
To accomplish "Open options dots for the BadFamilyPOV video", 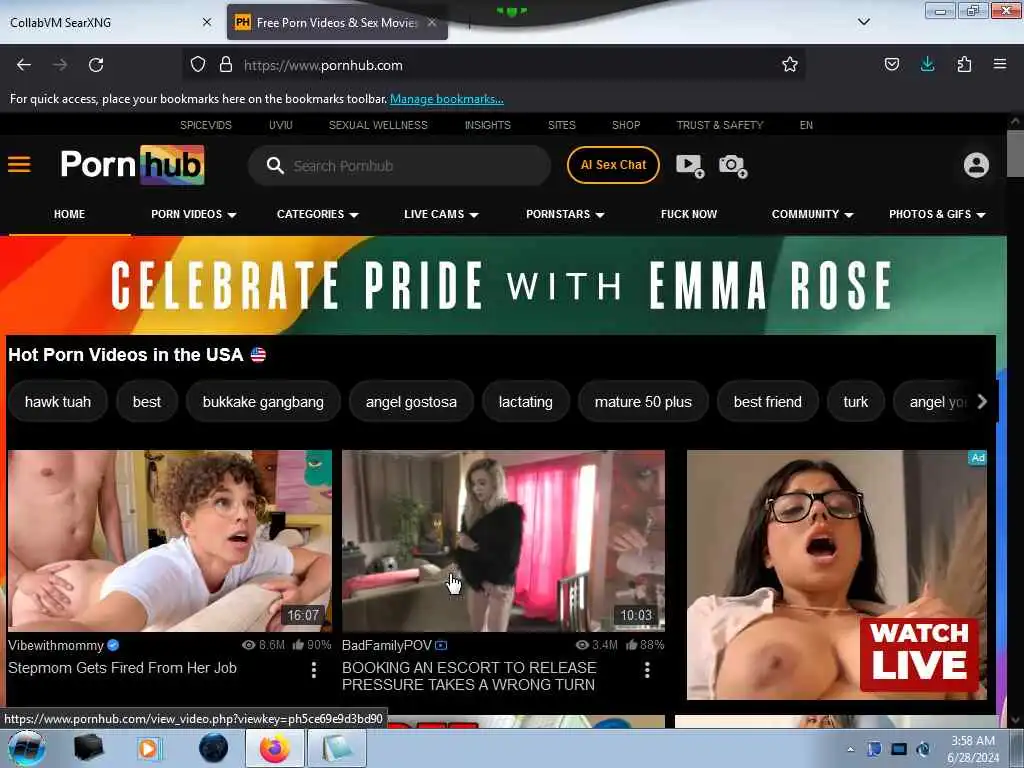I will (647, 669).
